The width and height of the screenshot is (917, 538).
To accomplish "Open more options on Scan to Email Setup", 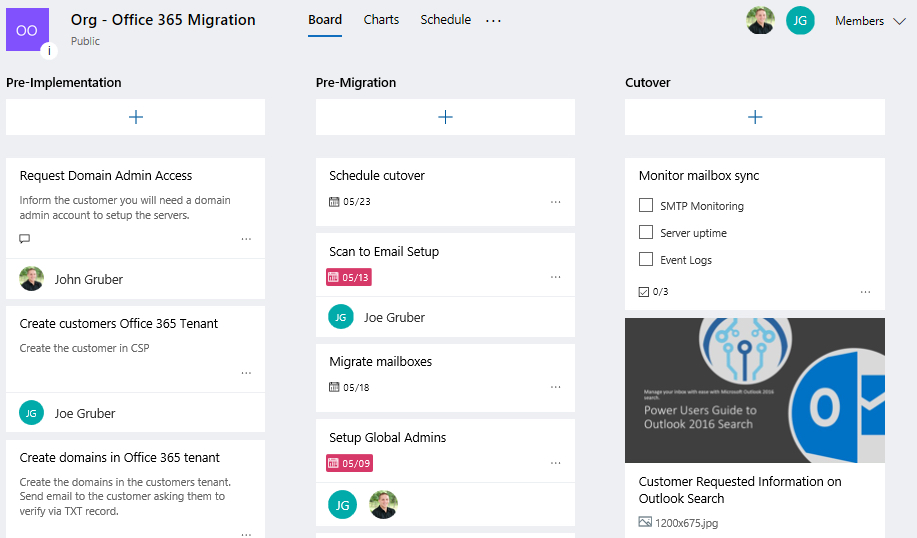I will click(556, 277).
